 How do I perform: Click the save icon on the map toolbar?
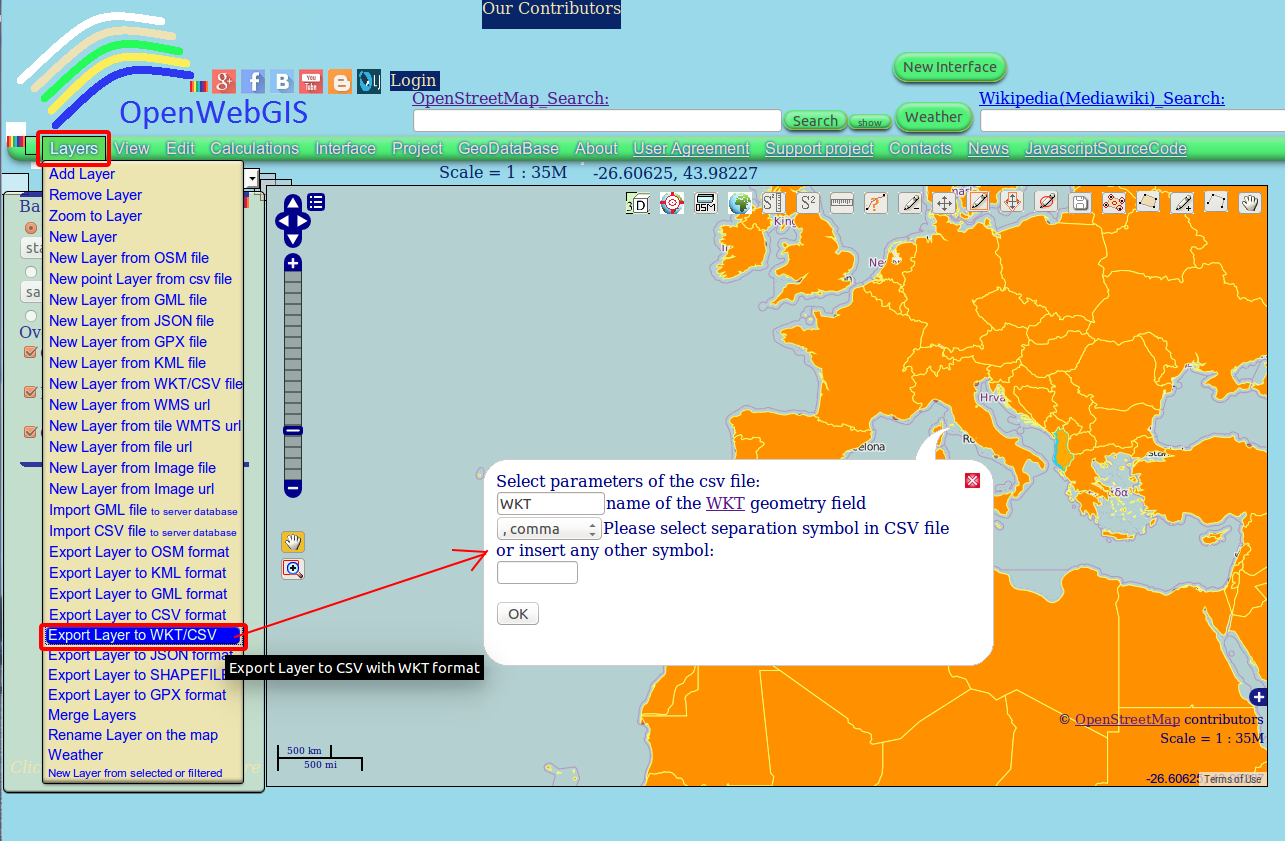[1080, 203]
